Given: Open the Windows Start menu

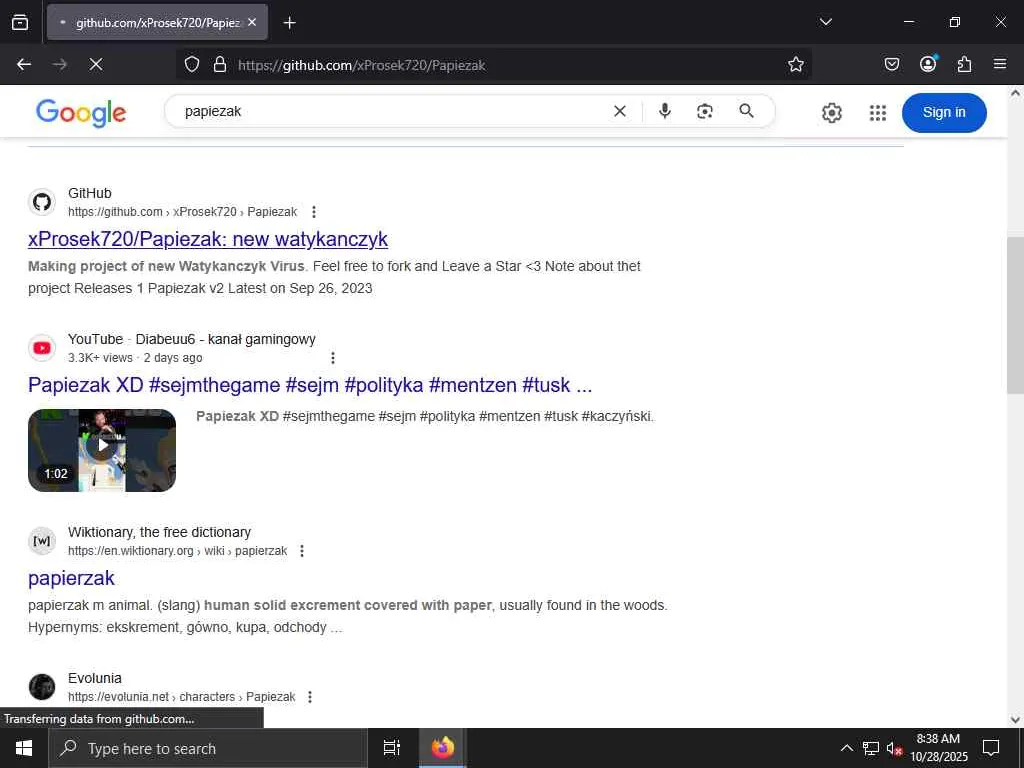Looking at the screenshot, I should [24, 748].
